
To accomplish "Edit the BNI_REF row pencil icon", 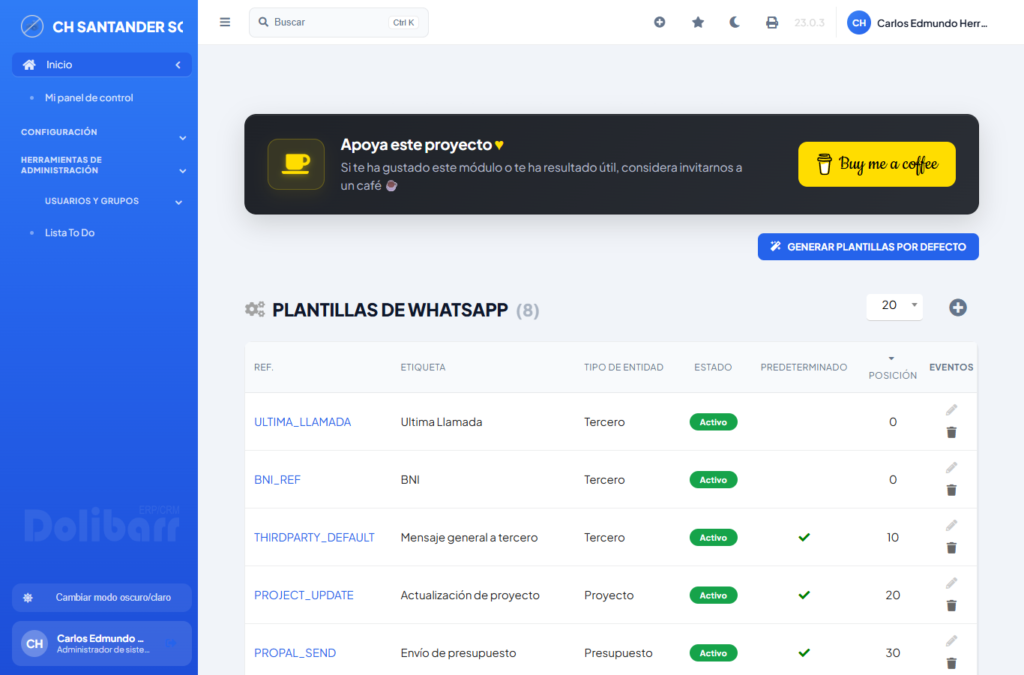I will 952,467.
